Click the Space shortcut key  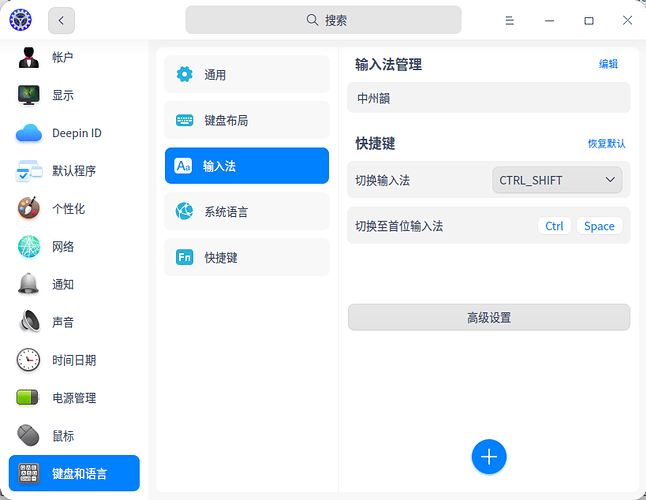click(599, 226)
